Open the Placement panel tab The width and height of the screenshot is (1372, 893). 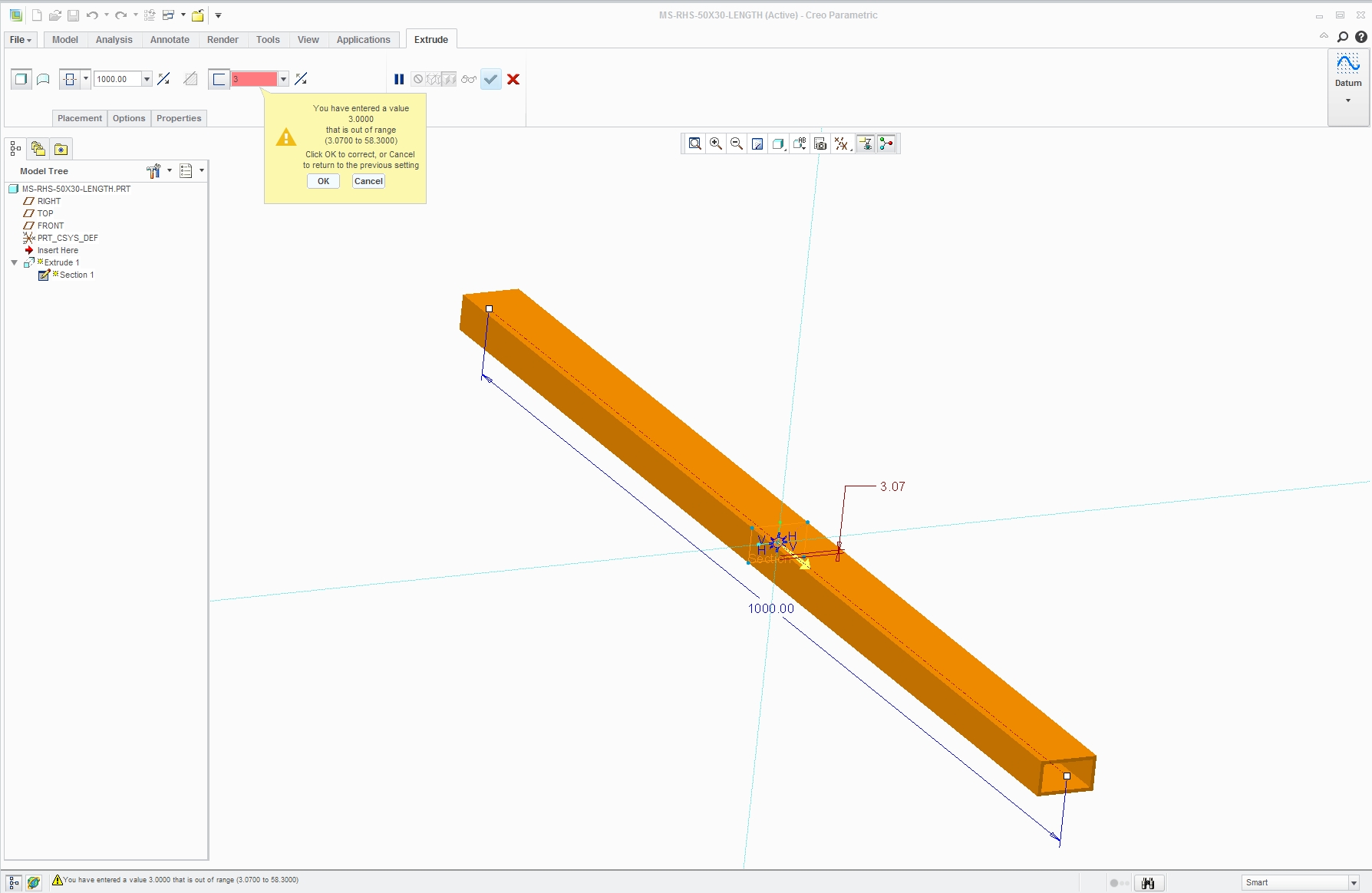(x=79, y=118)
